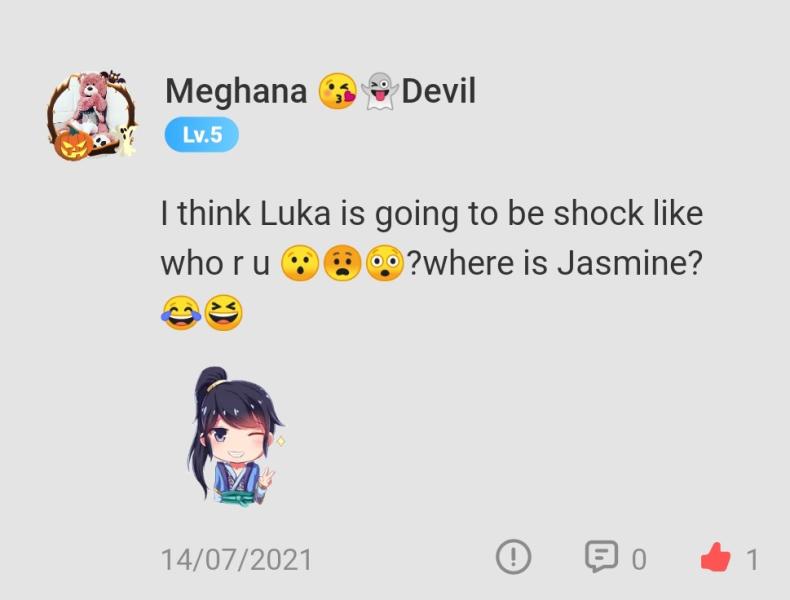Click the squinting laughing emoji
The image size is (790, 600).
point(224,313)
